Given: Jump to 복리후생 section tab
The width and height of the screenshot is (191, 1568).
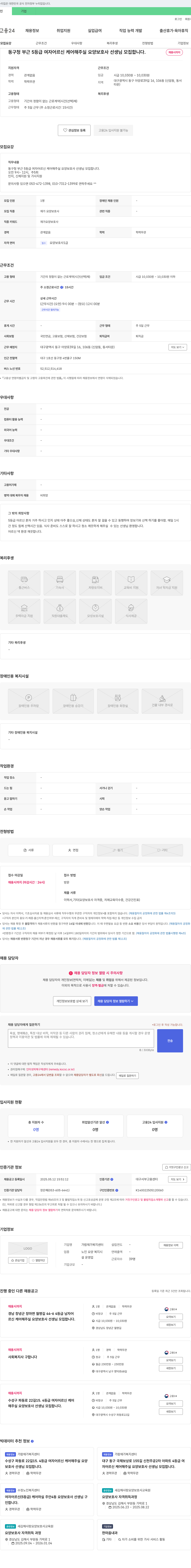Looking at the screenshot, I should 112,43.
